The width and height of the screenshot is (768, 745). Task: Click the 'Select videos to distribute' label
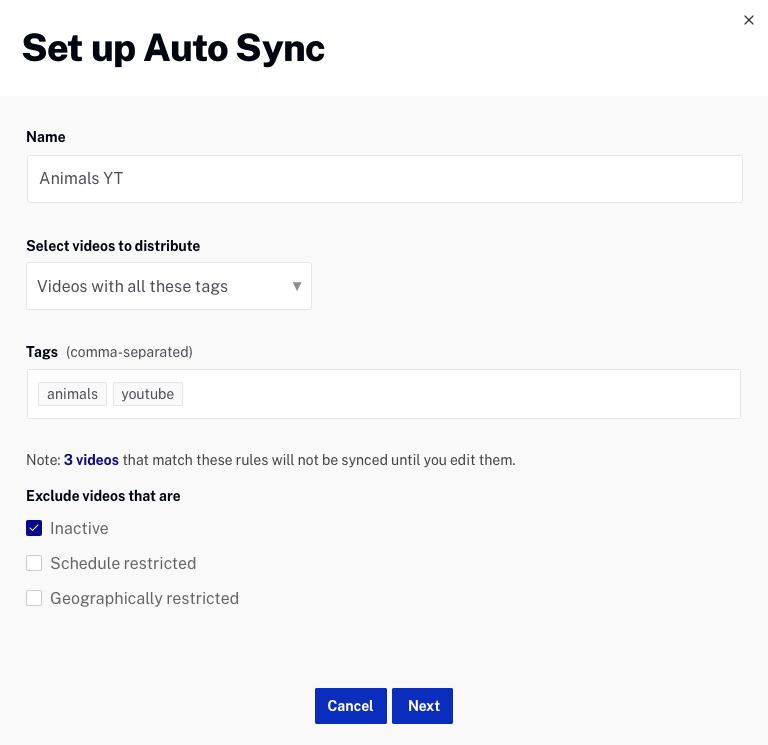[113, 246]
